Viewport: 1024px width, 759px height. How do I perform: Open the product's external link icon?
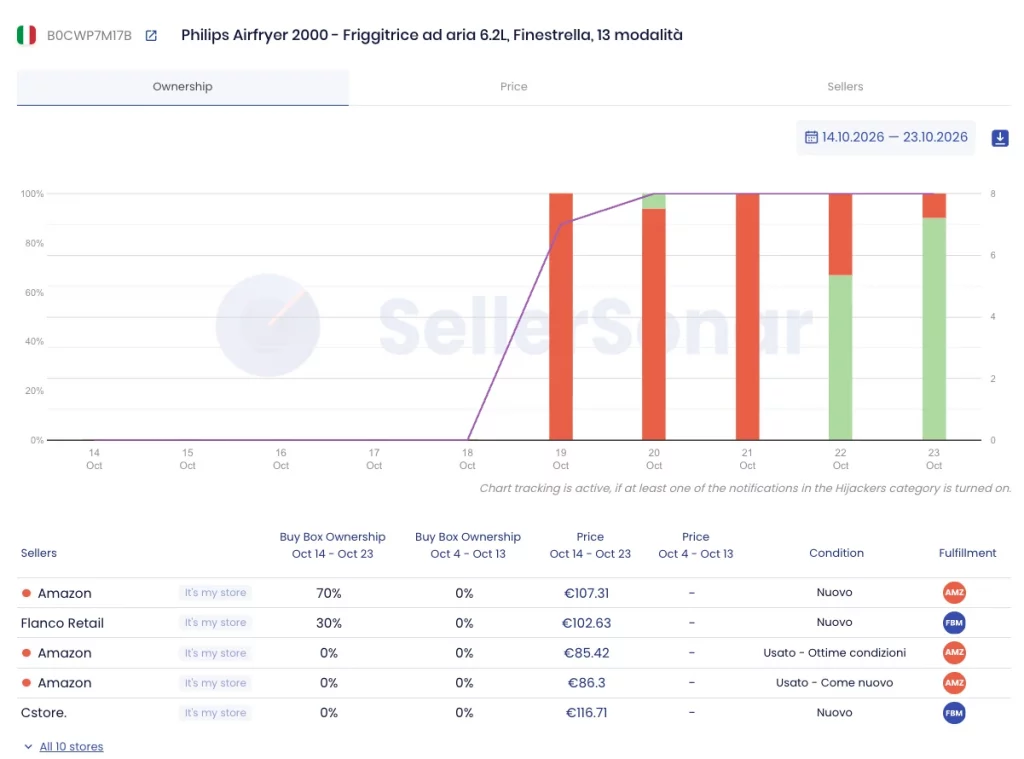click(151, 35)
